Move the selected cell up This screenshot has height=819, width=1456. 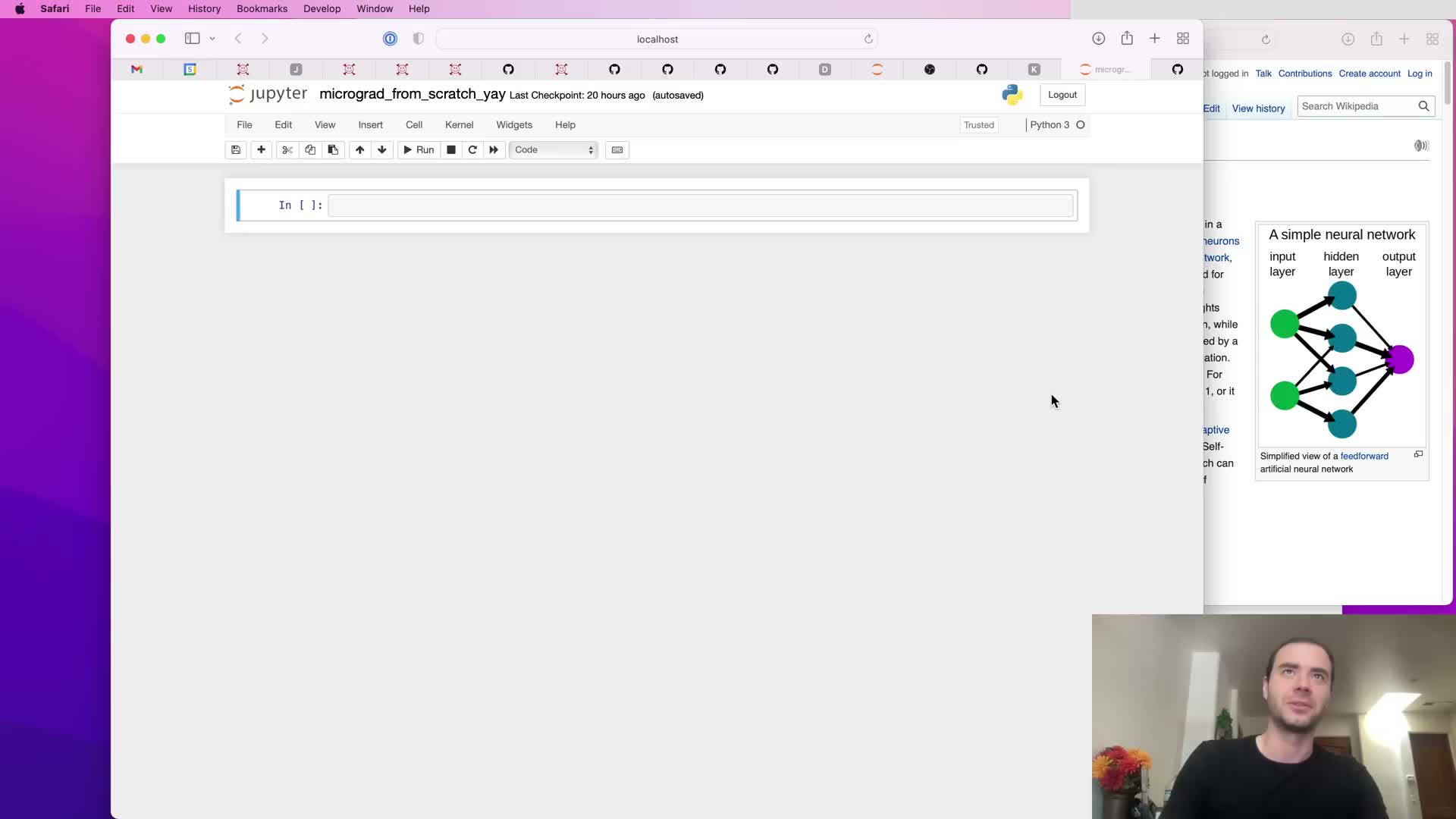point(359,150)
